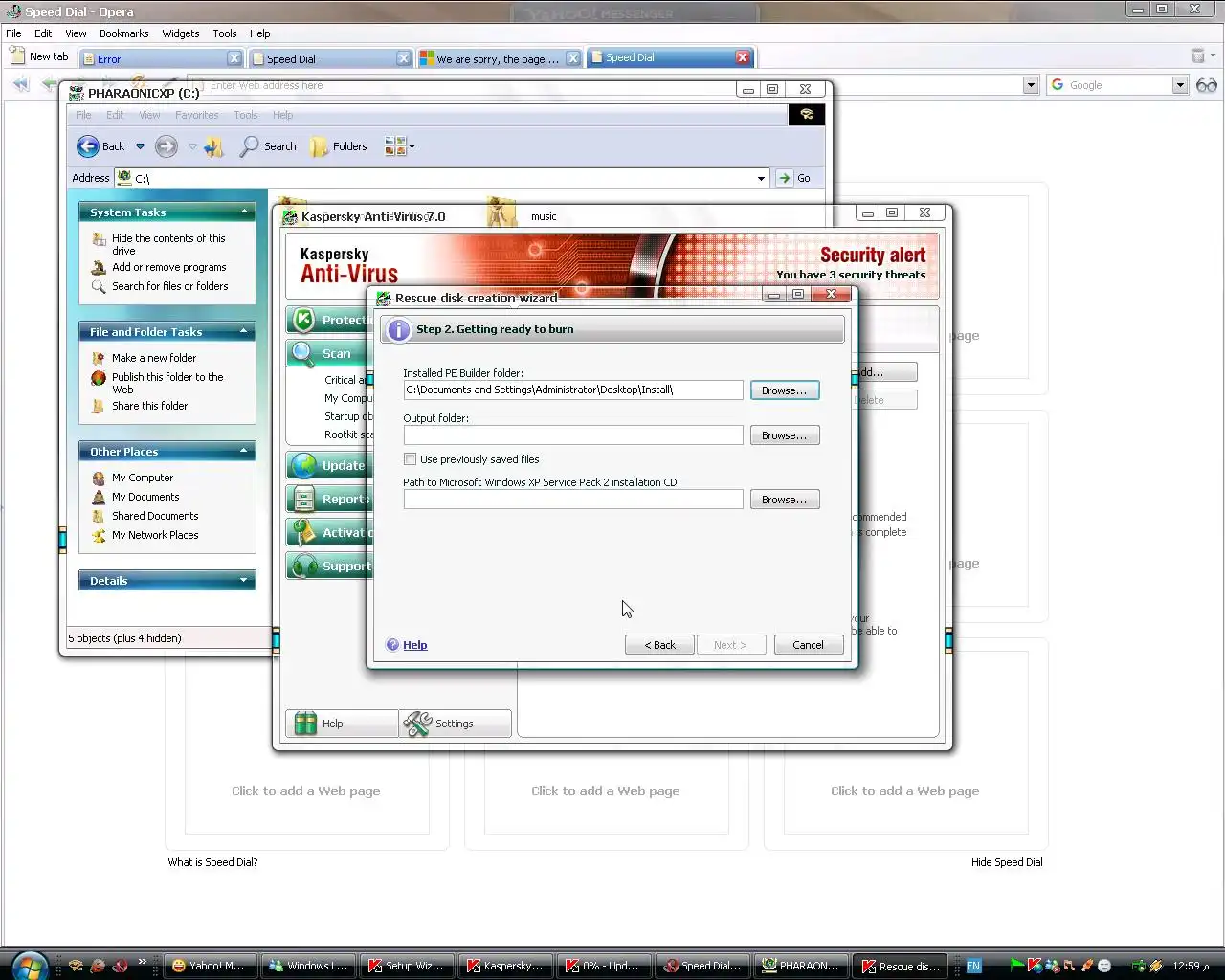Click the Output folder input field
Screen dimensions: 1225x980
click(x=573, y=435)
